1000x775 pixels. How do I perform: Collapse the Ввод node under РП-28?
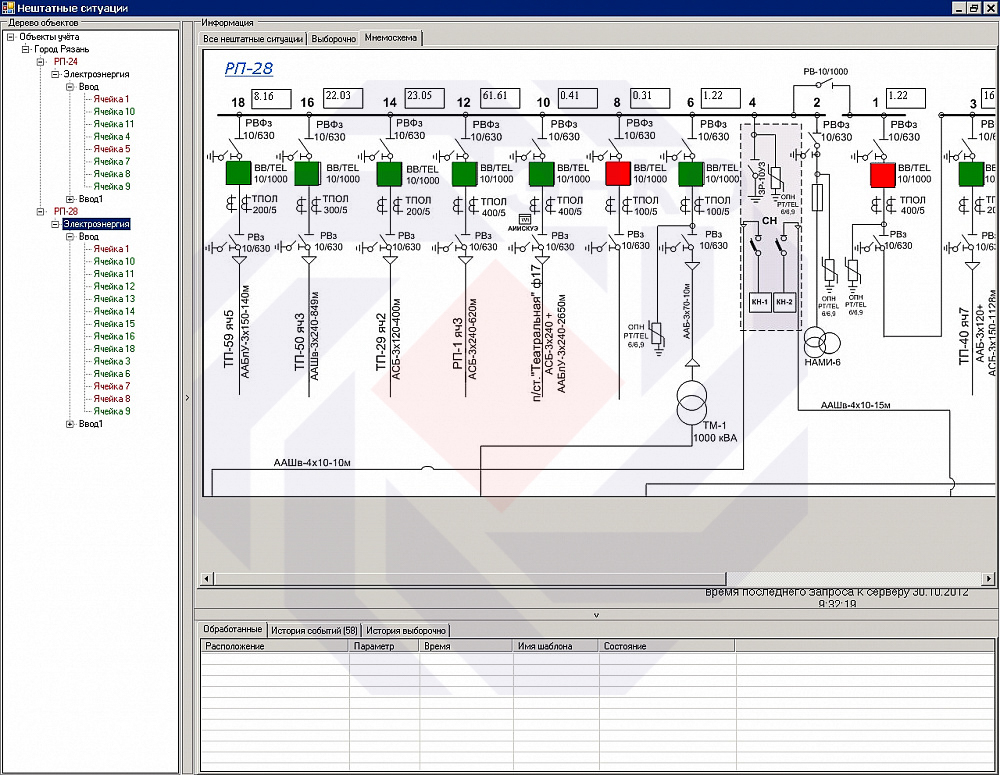pyautogui.click(x=70, y=237)
